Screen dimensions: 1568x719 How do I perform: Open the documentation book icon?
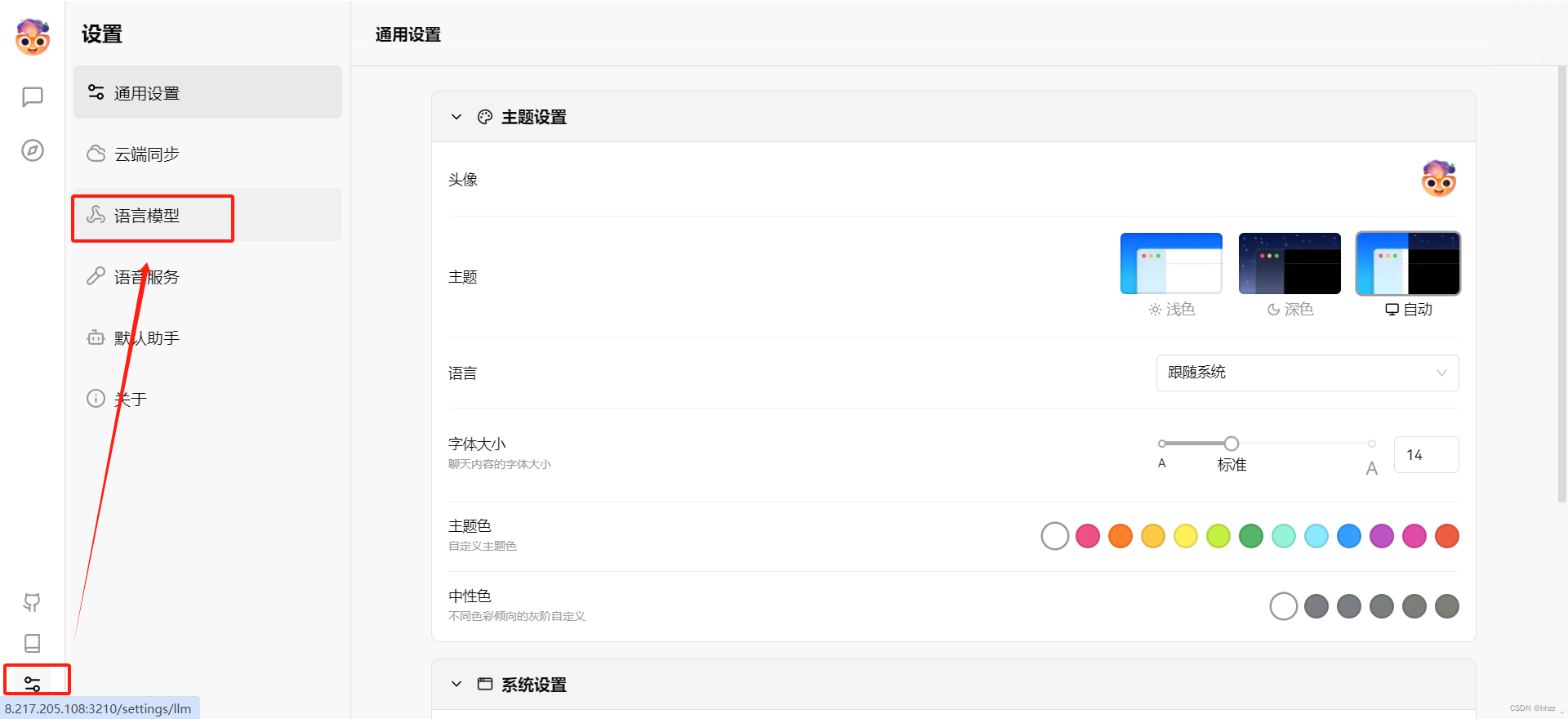coord(33,643)
